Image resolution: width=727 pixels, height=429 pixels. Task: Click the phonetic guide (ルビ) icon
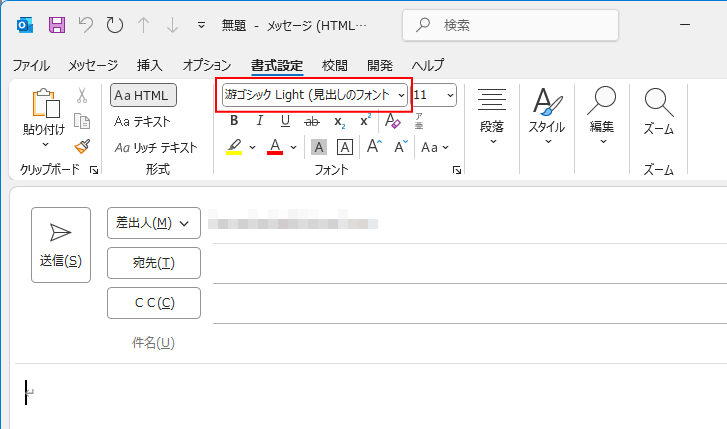(x=419, y=121)
